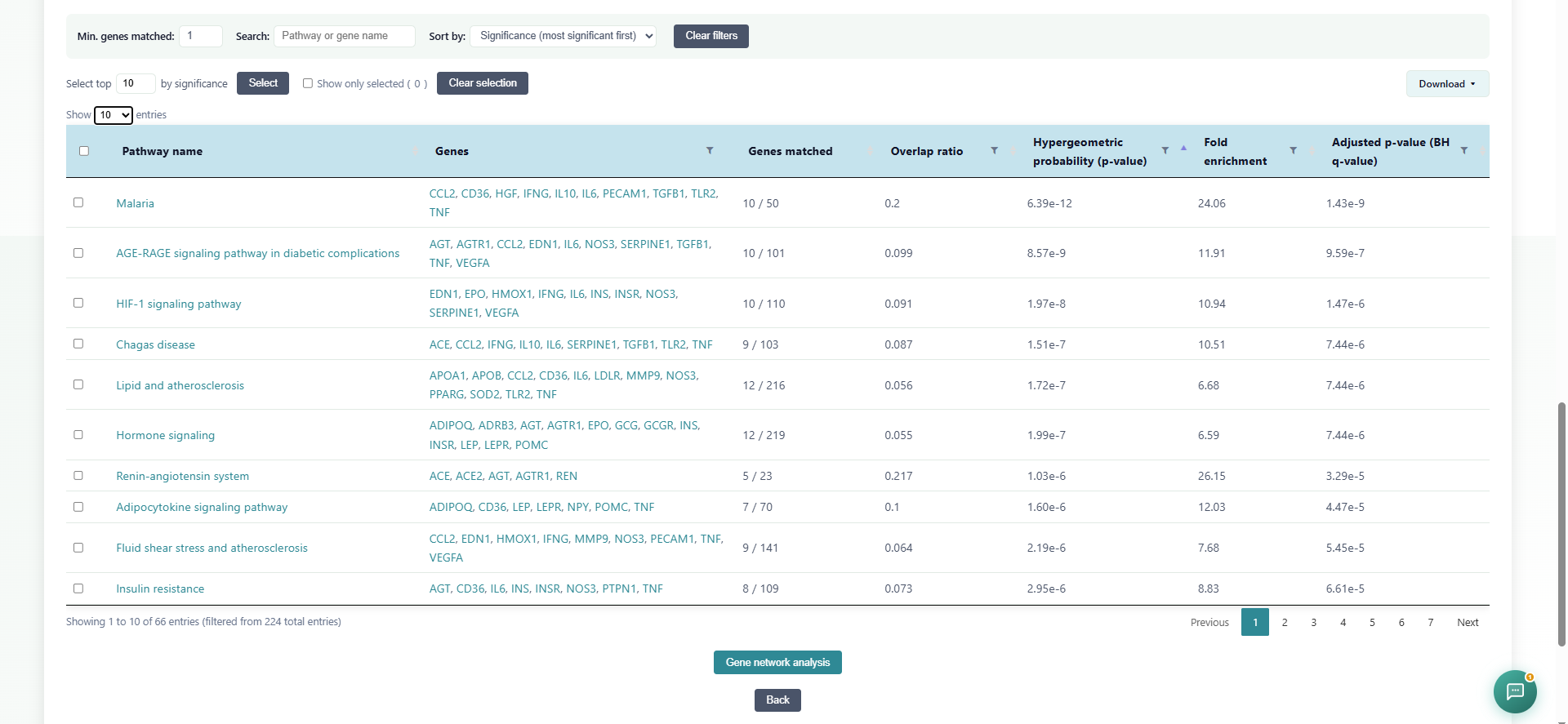1568x724 pixels.
Task: Check the Insulin resistance row checkbox
Action: pyautogui.click(x=78, y=588)
